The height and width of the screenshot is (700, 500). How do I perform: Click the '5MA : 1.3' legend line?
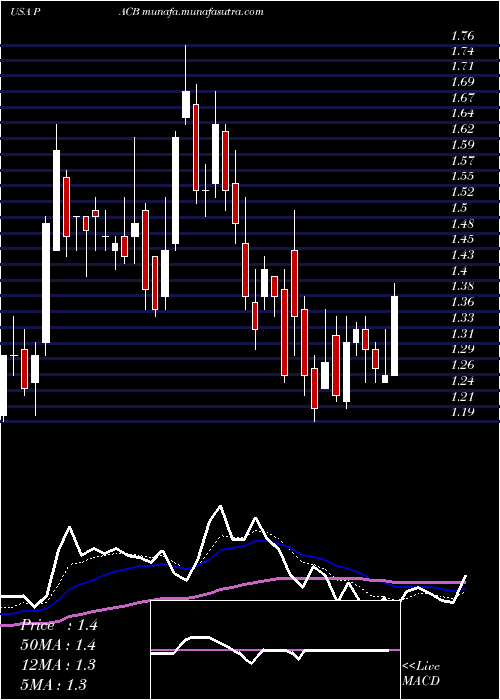pos(54,684)
